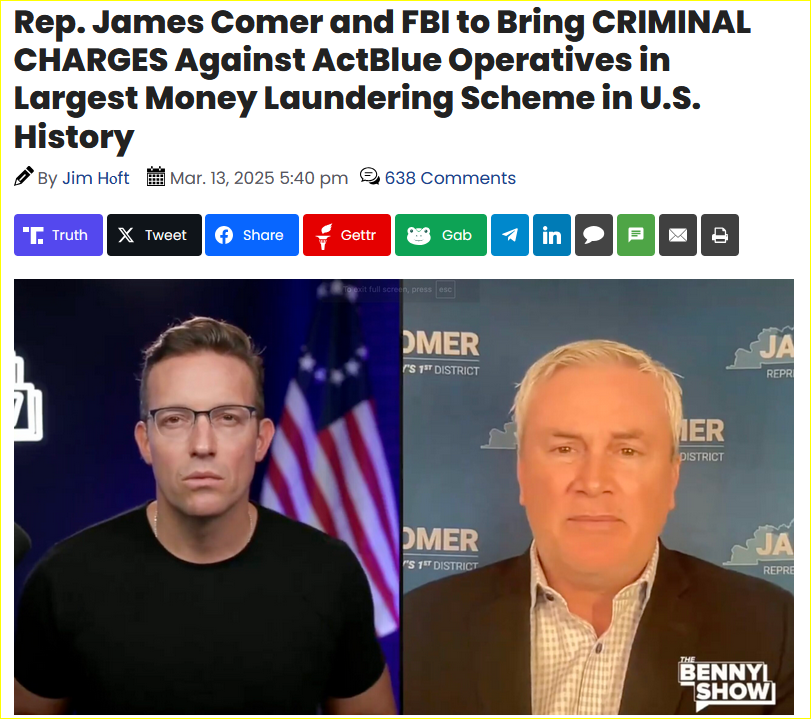Click the Benny Show logo watermark
Image resolution: width=811 pixels, height=719 pixels.
pyautogui.click(x=726, y=682)
